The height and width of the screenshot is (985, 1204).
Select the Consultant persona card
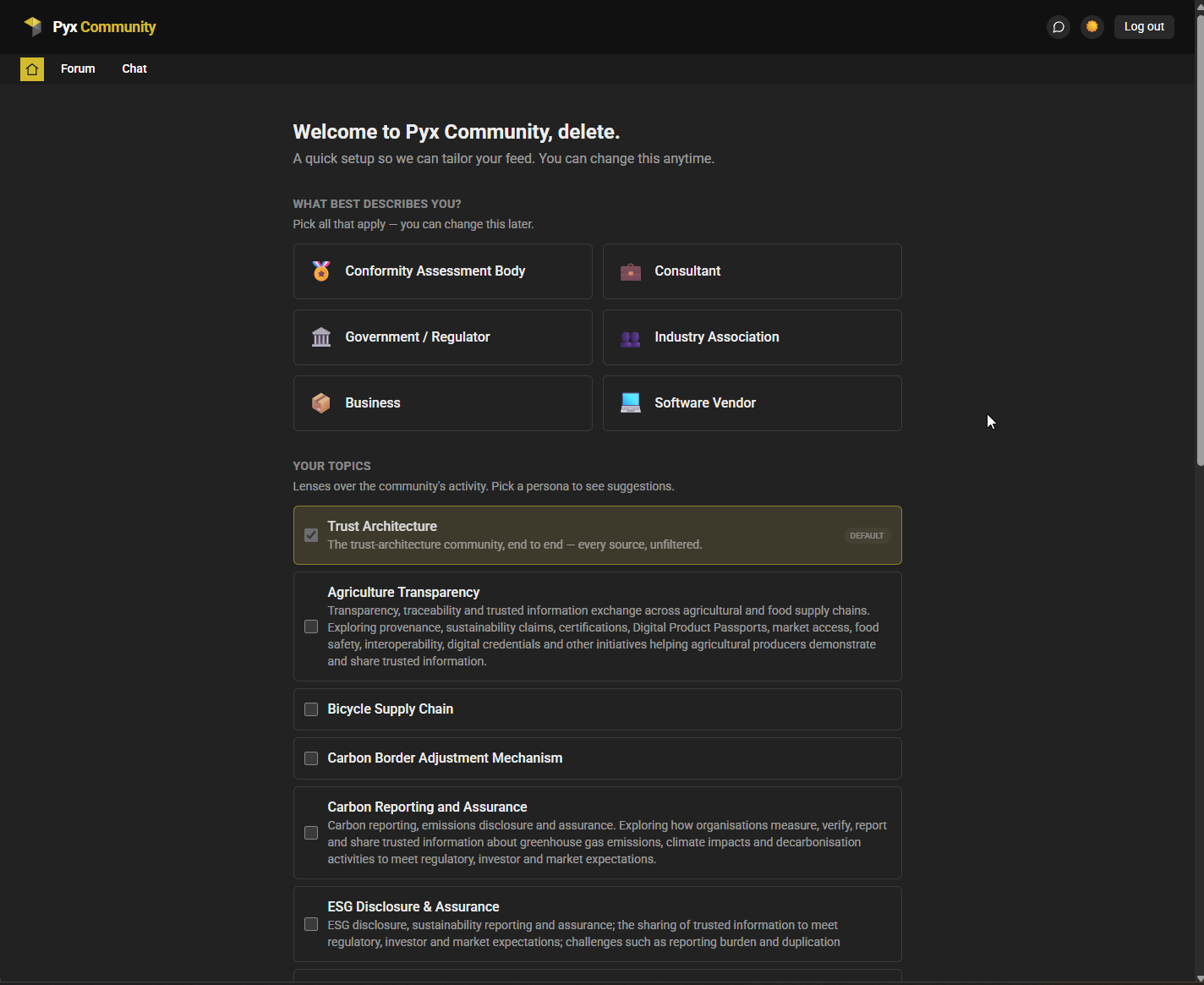752,271
